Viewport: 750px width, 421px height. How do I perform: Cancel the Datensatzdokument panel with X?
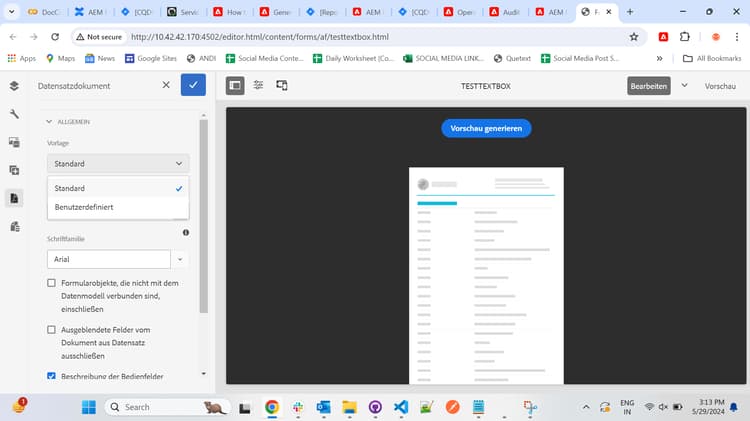click(166, 85)
